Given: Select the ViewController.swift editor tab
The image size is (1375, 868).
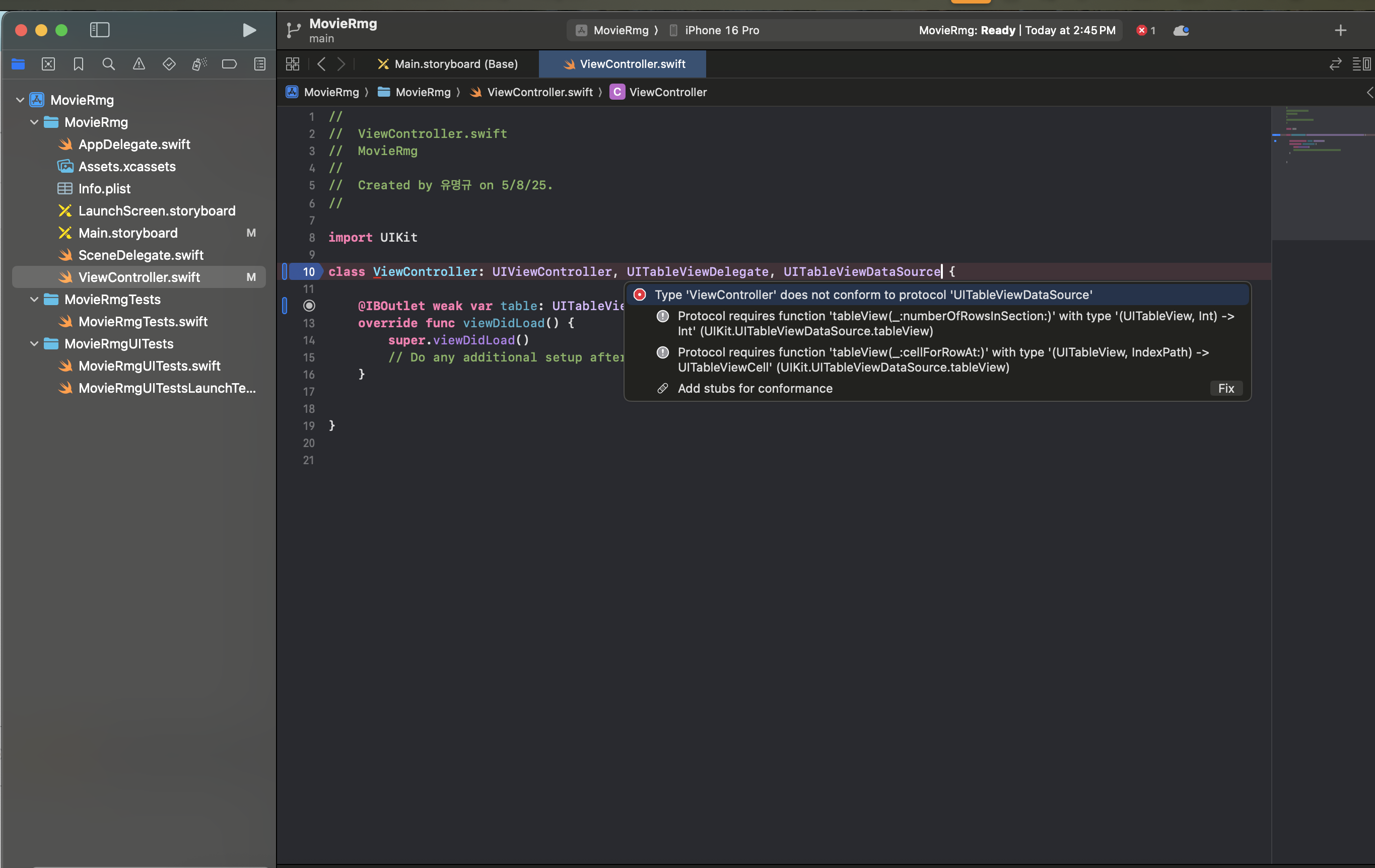Looking at the screenshot, I should pos(623,64).
